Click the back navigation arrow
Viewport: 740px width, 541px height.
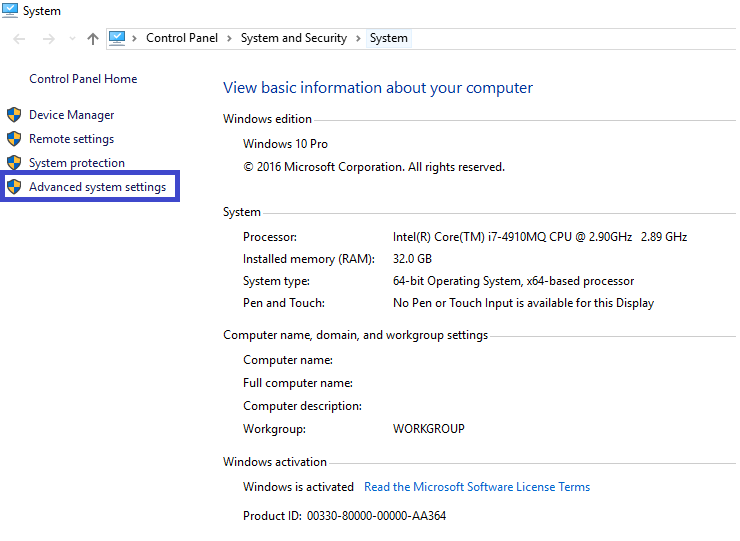(x=19, y=39)
